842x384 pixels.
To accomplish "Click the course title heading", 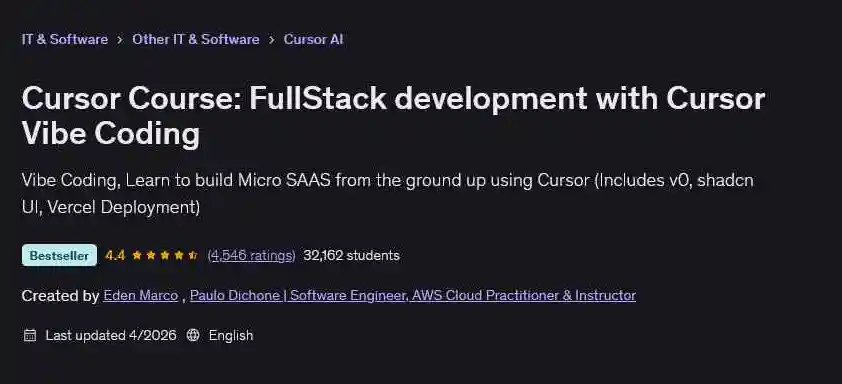I will tap(393, 115).
